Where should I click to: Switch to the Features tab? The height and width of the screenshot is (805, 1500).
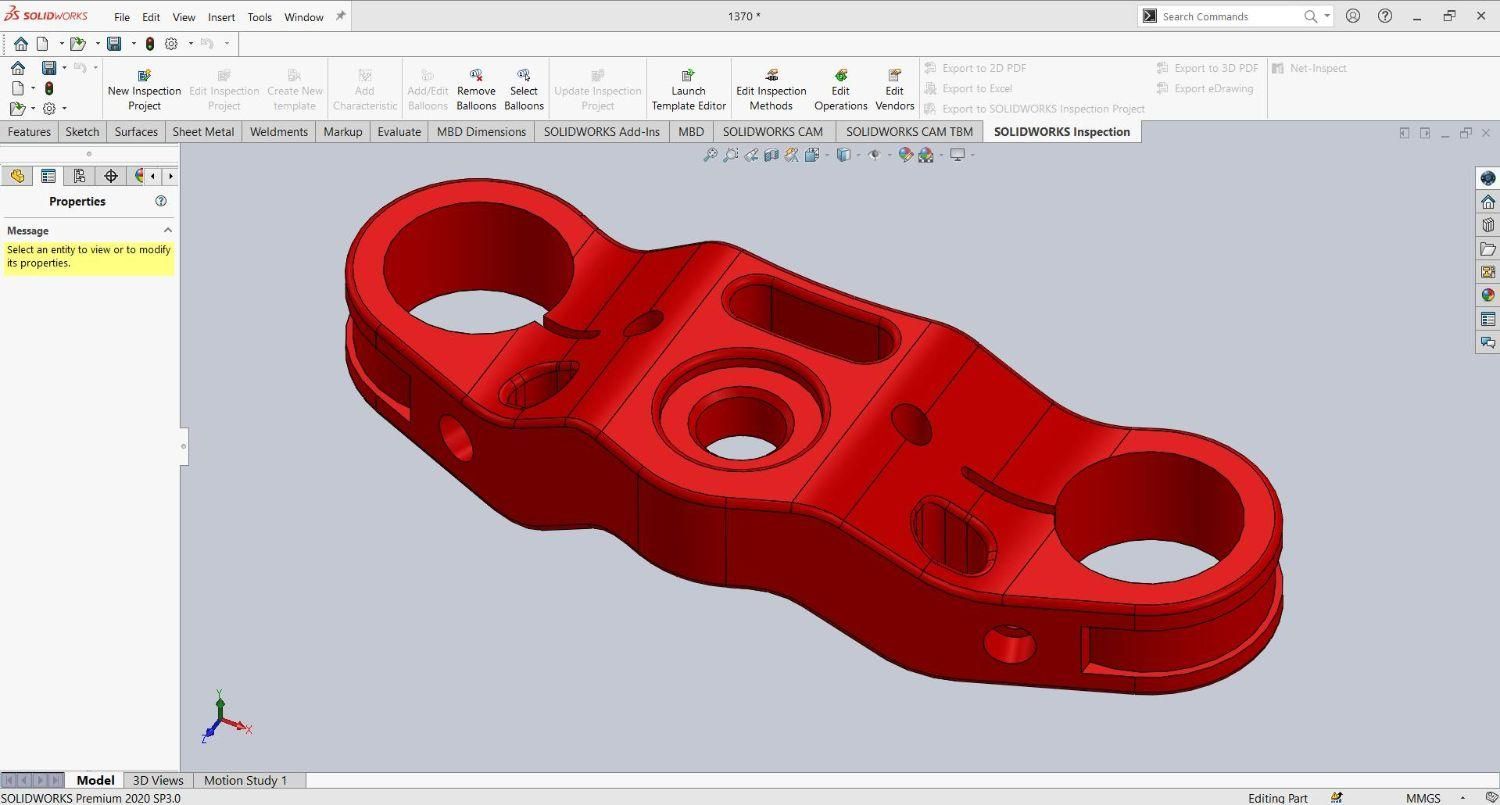pyautogui.click(x=29, y=132)
